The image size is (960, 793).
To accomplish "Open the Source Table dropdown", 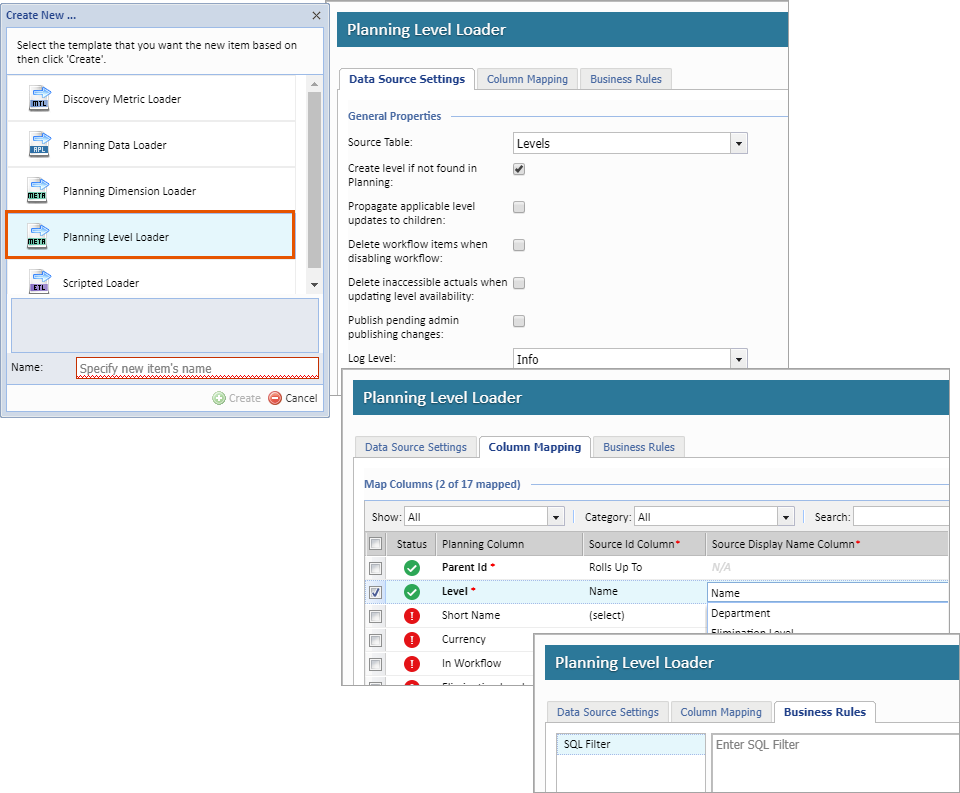I will pos(738,144).
